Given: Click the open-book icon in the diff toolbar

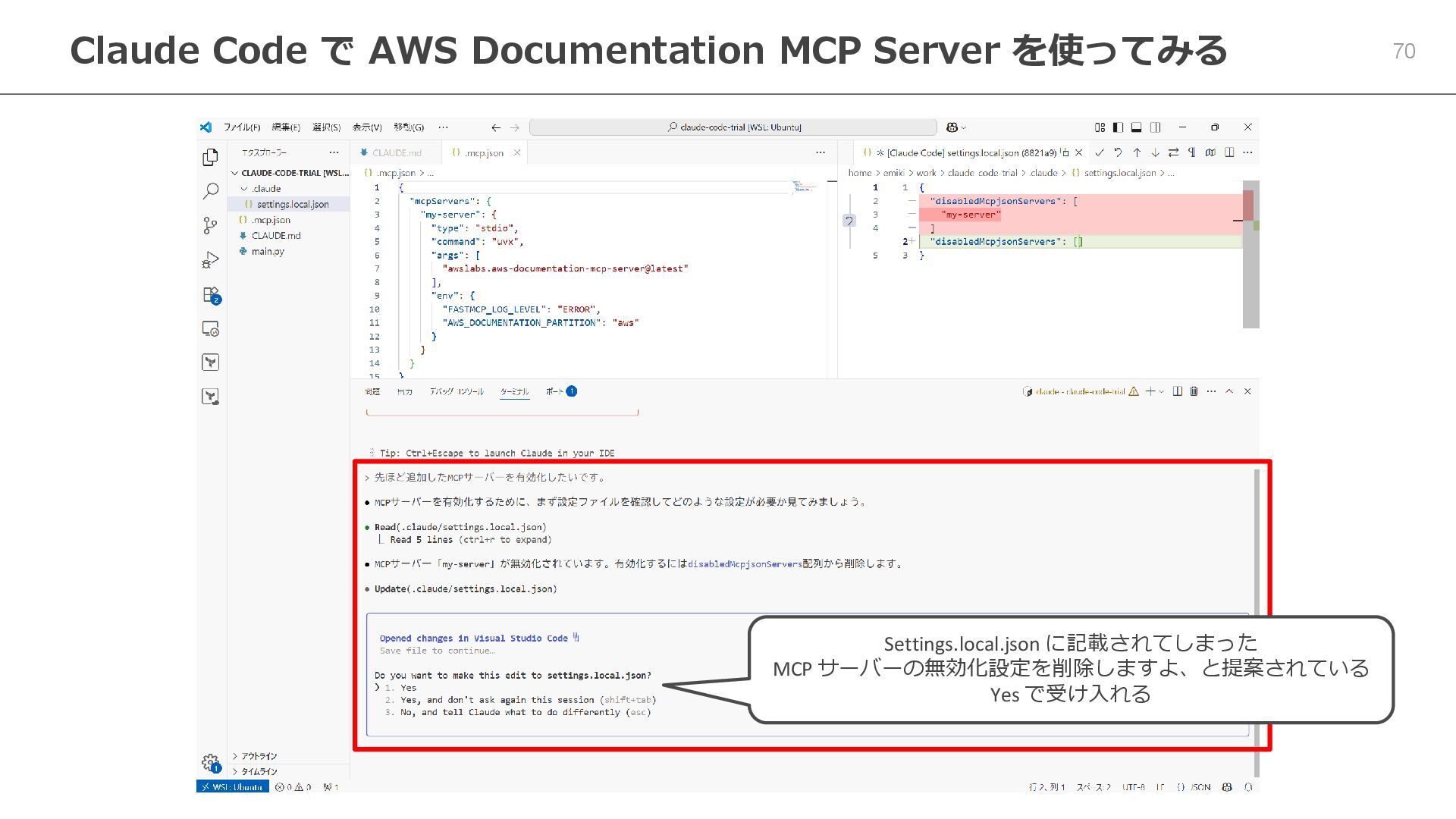Looking at the screenshot, I should pos(1210,152).
